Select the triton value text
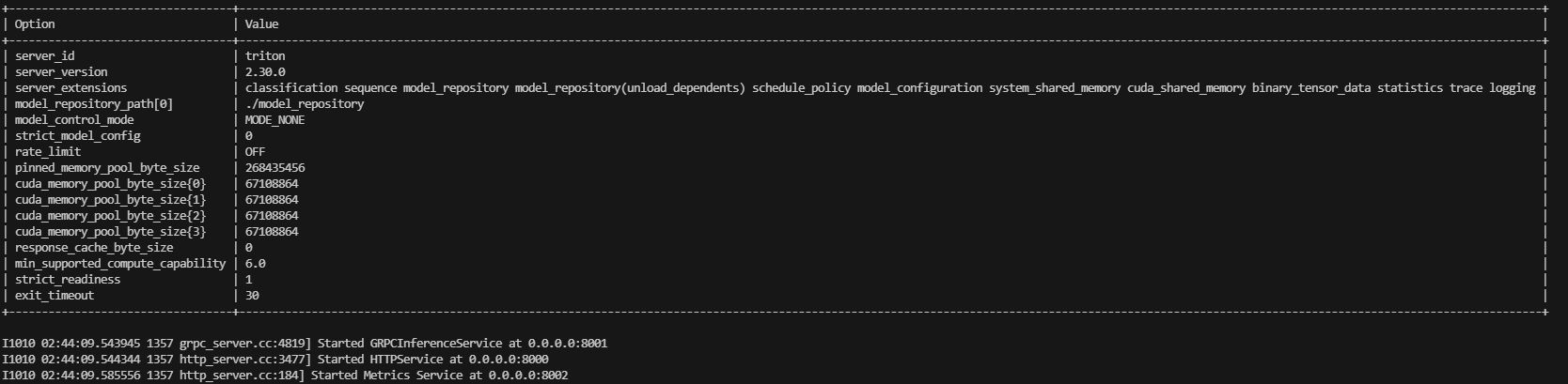Image resolution: width=1568 pixels, height=384 pixels. 265,56
